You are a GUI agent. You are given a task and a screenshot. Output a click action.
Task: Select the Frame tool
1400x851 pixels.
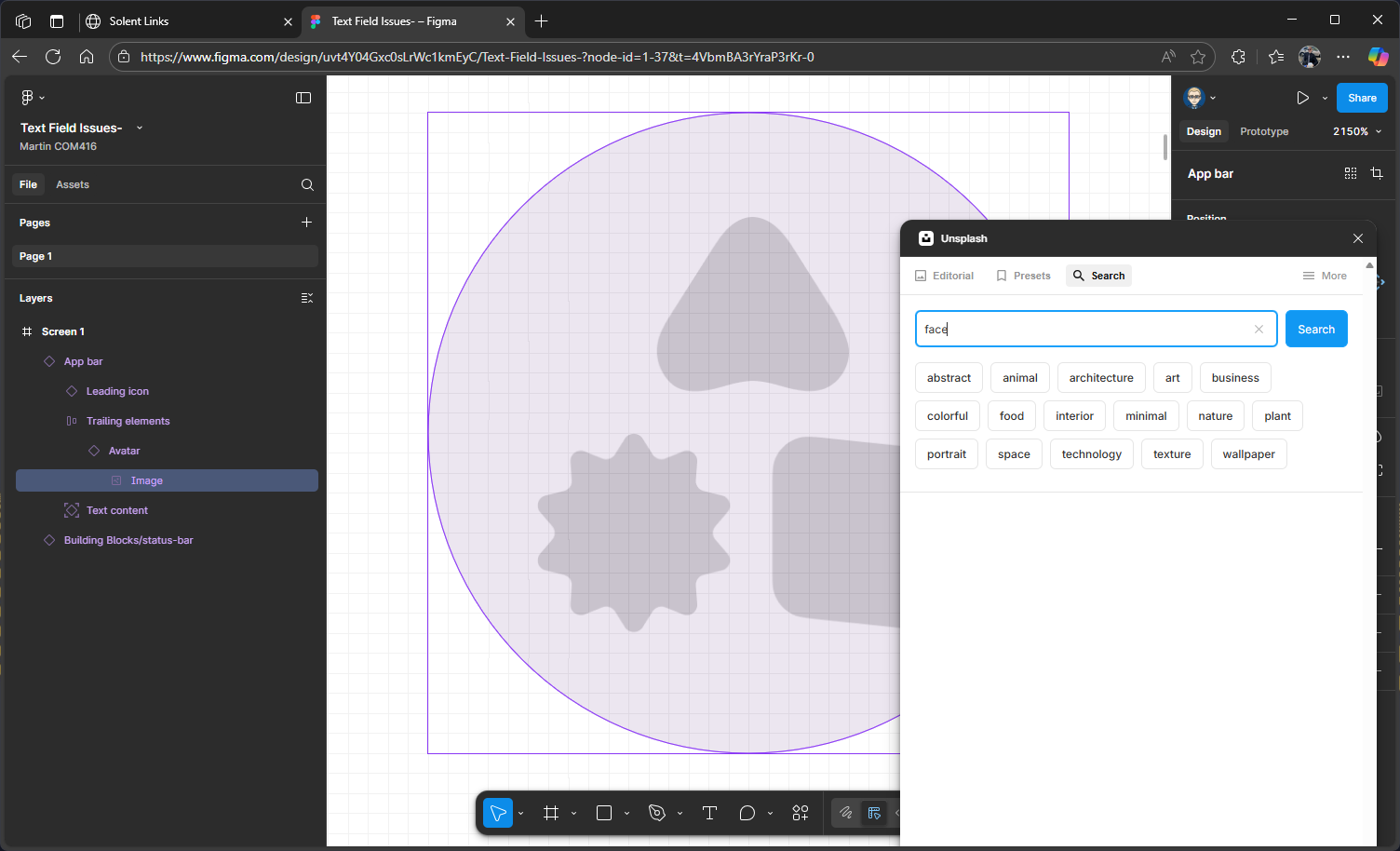pyautogui.click(x=551, y=813)
